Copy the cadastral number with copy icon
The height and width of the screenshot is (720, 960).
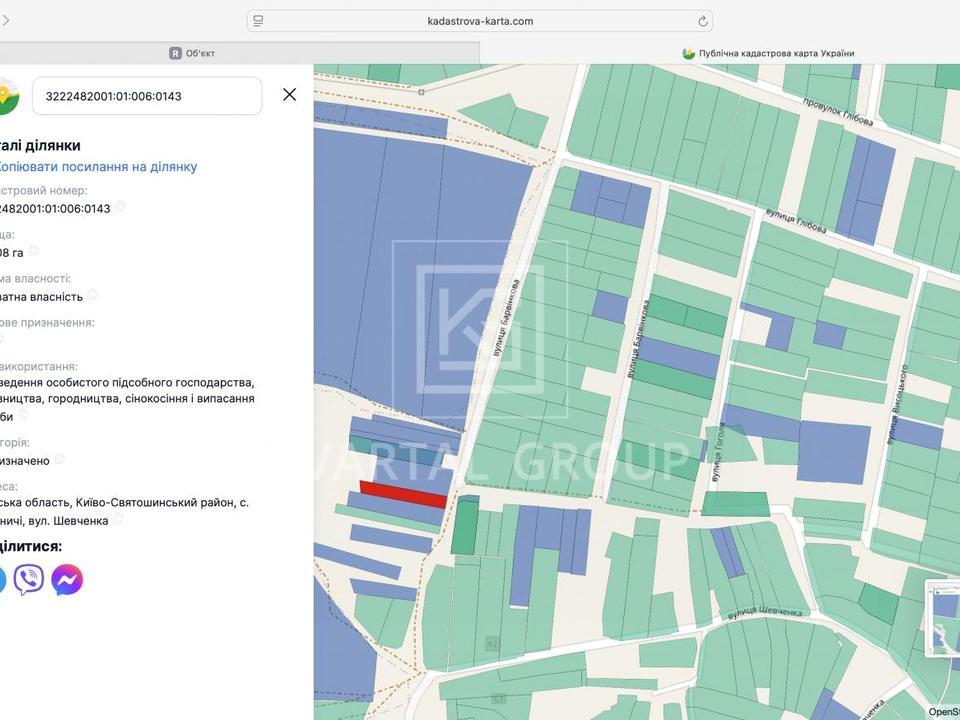tap(120, 208)
